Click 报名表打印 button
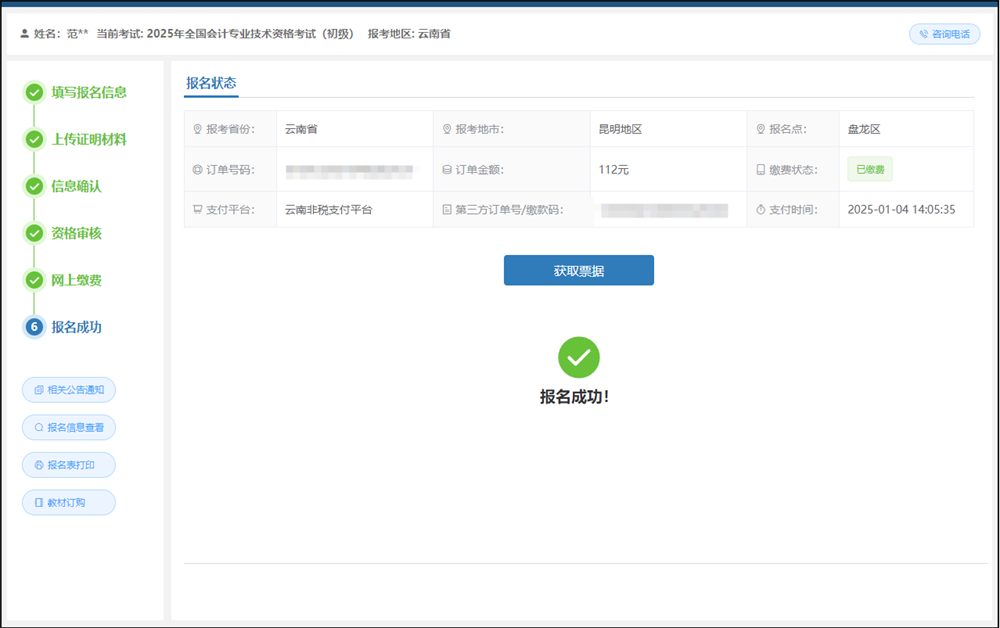The image size is (1000, 628). [x=69, y=465]
